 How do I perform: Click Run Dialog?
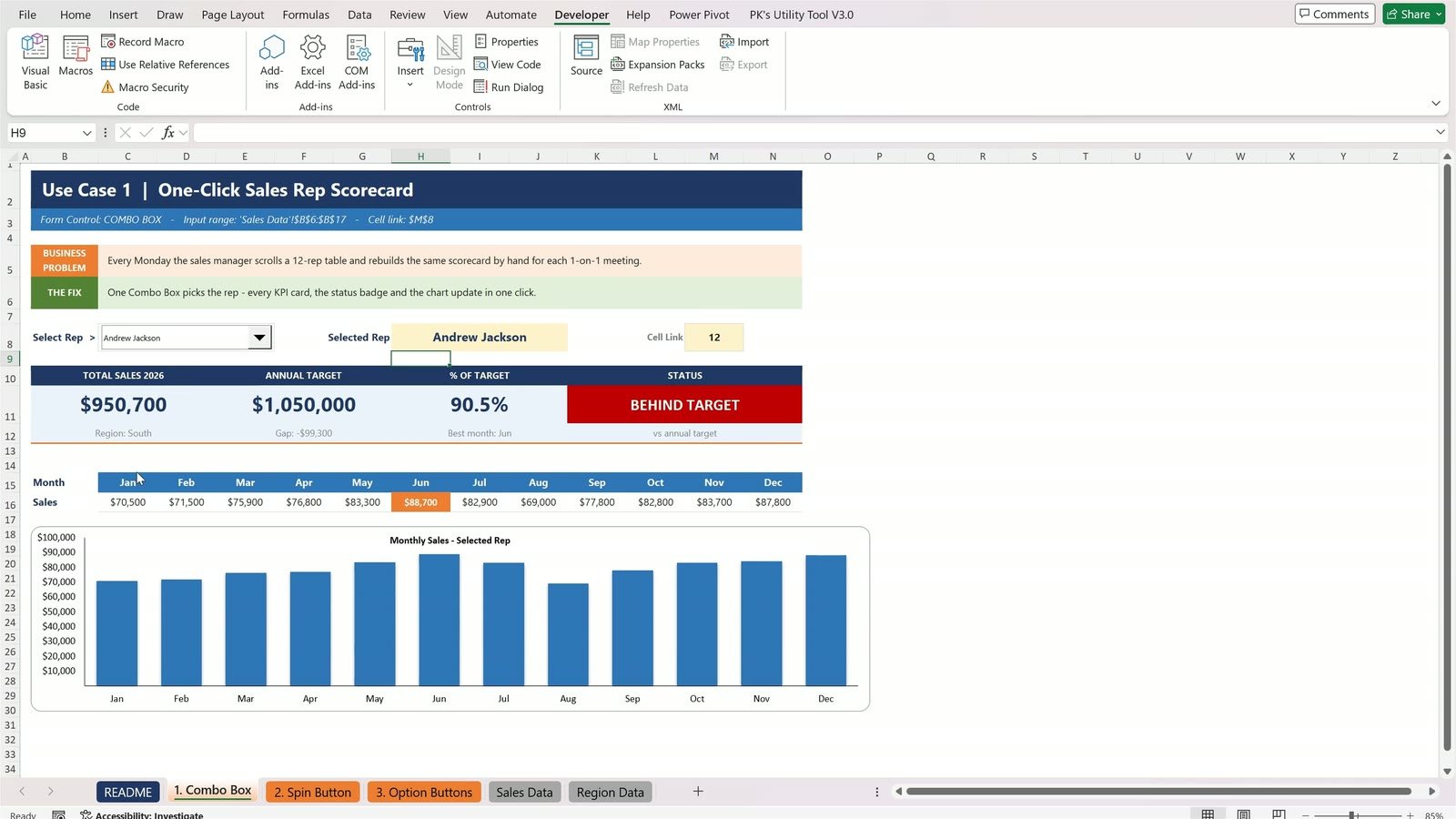[x=508, y=87]
